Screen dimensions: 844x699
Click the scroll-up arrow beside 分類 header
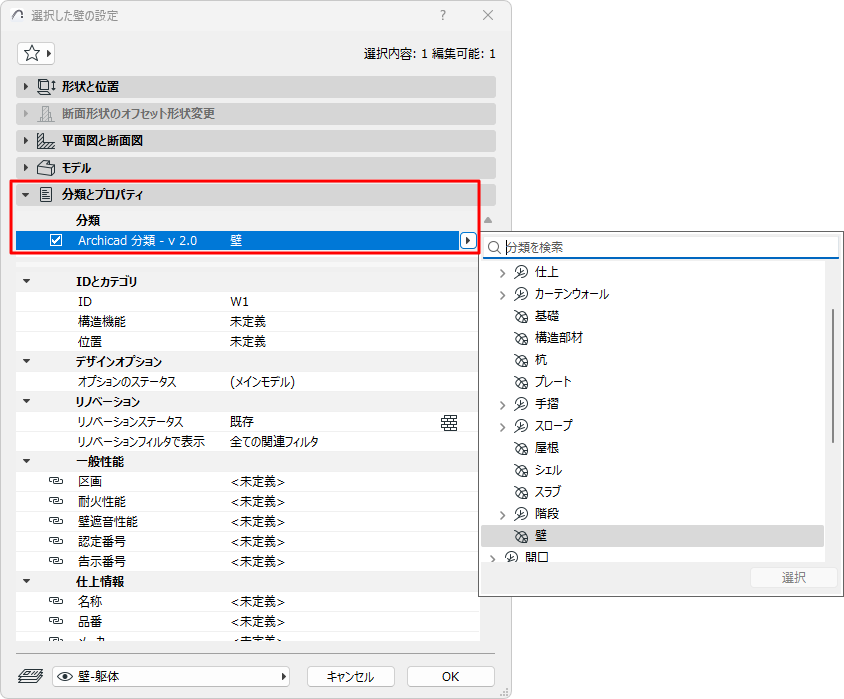point(488,220)
